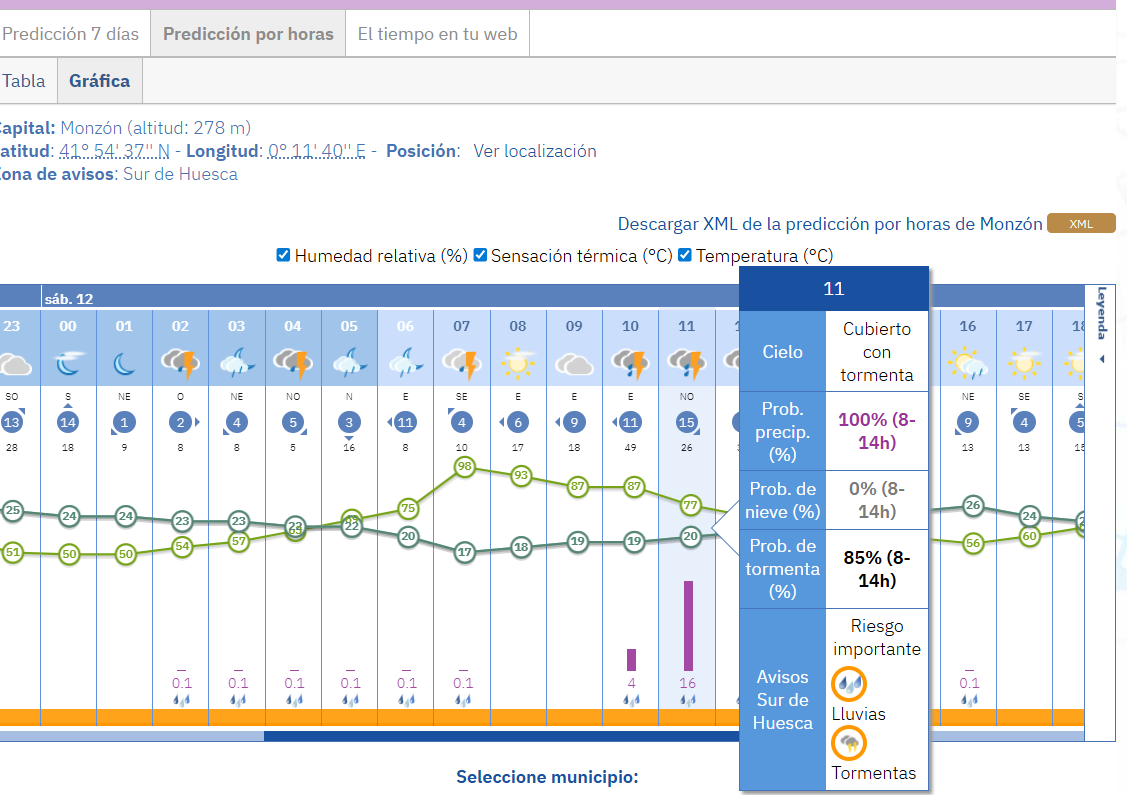Click the cloudy sky icon at 09h
This screenshot has height=795, width=1127.
tap(574, 364)
